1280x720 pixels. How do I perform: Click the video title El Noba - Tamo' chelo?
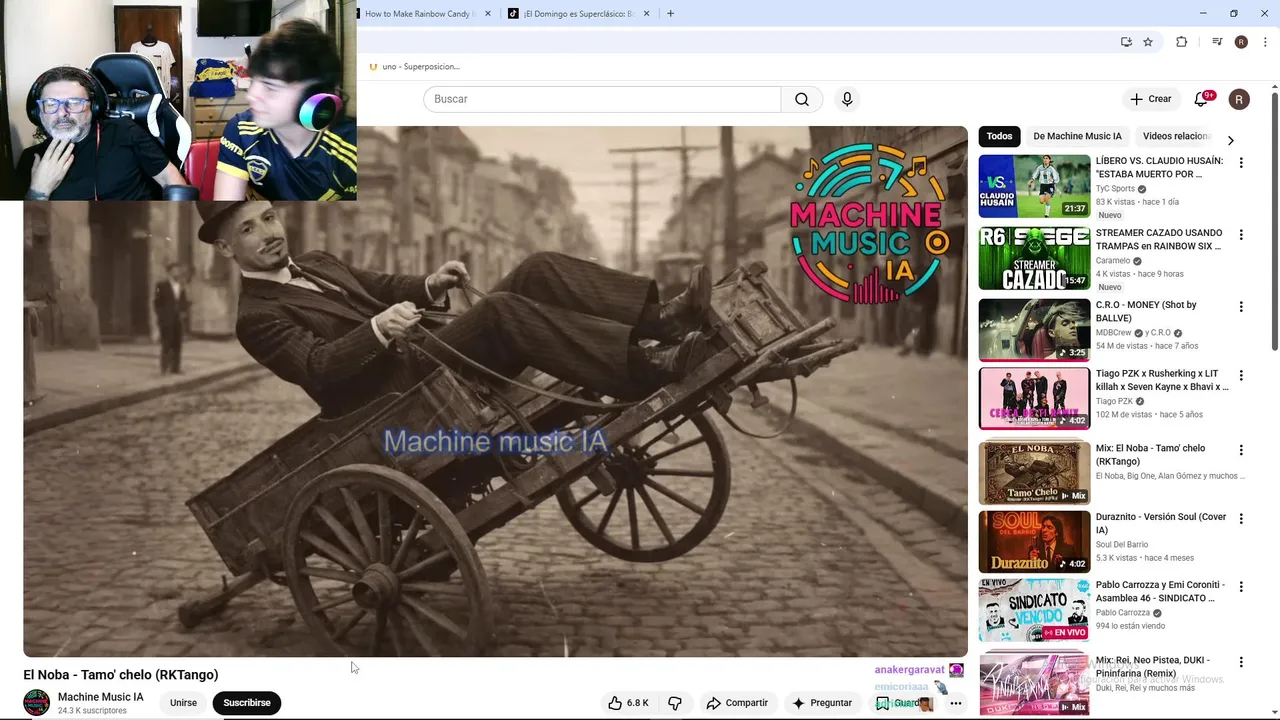pos(121,675)
